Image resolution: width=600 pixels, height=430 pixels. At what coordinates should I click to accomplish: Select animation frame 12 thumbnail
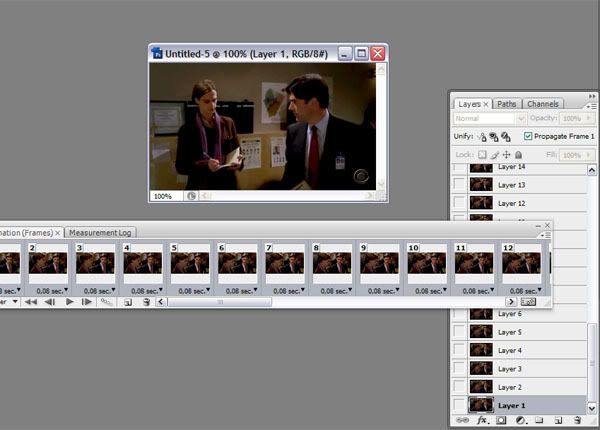point(522,263)
